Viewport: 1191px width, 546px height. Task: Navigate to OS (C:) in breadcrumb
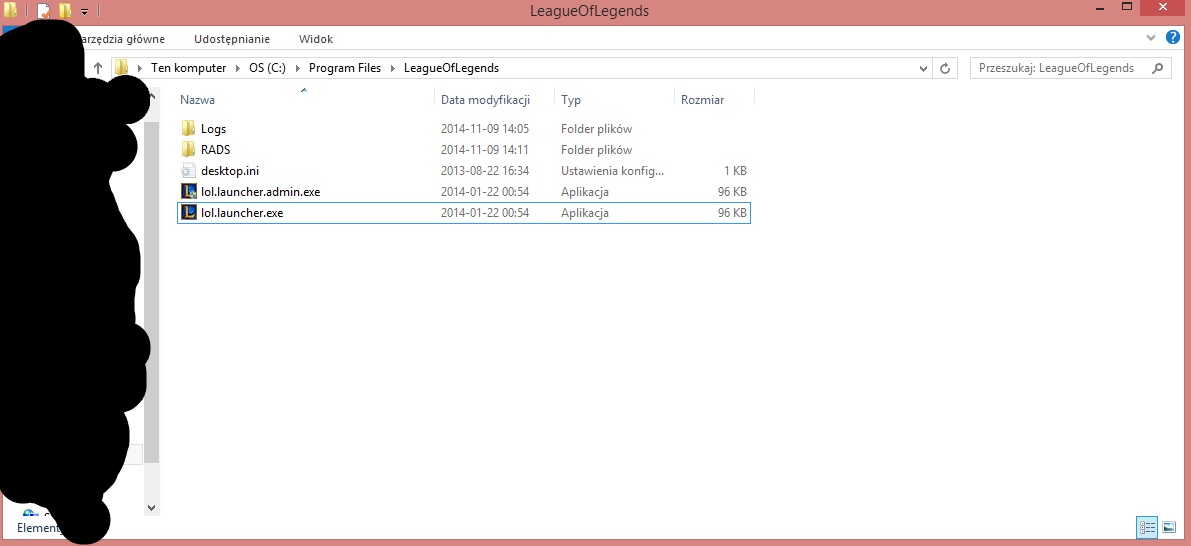(267, 68)
